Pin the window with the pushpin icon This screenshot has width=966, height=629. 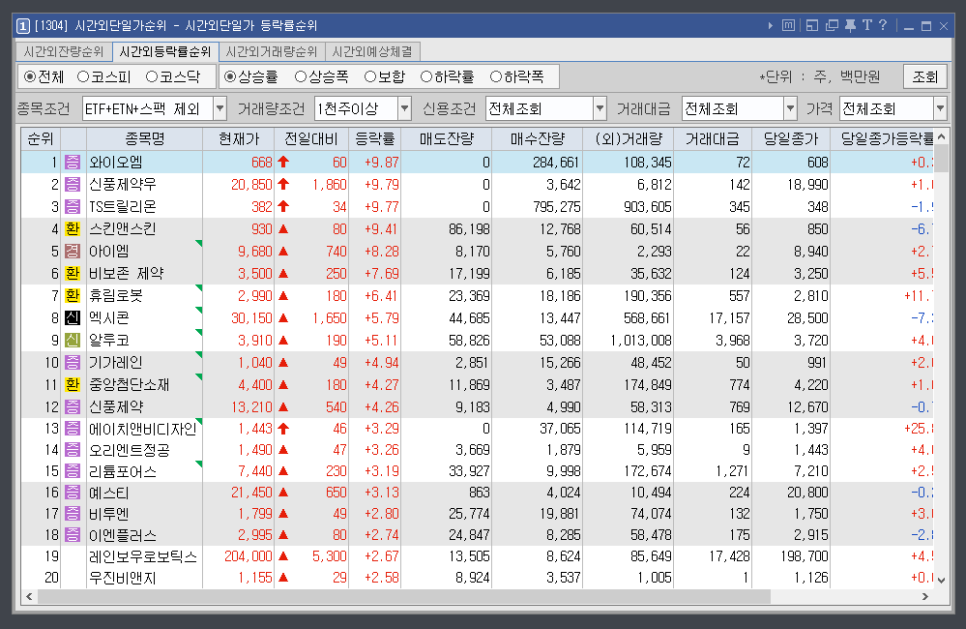850,25
